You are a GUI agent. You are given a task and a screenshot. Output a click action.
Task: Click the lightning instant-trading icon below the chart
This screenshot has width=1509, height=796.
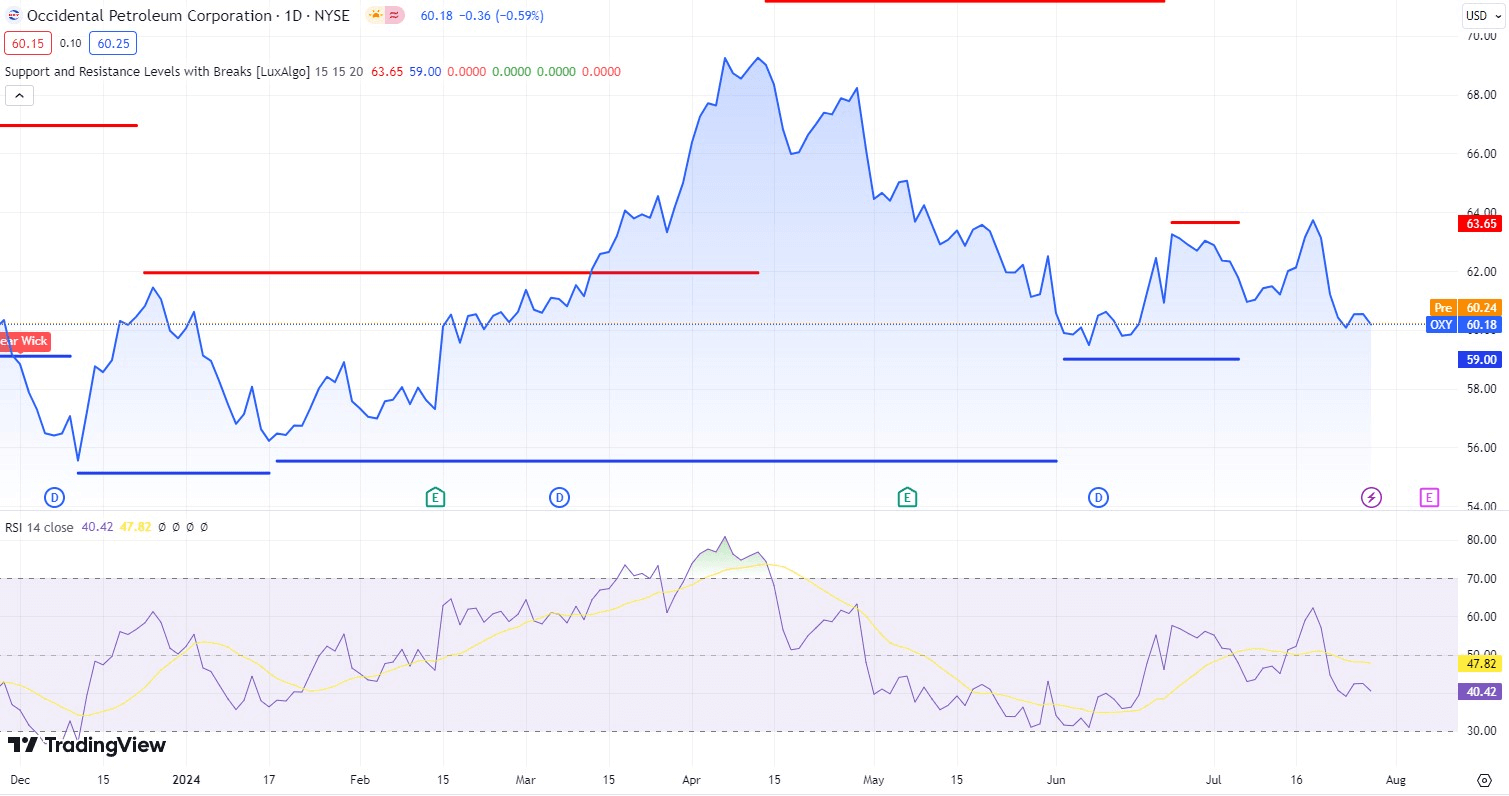(1371, 497)
